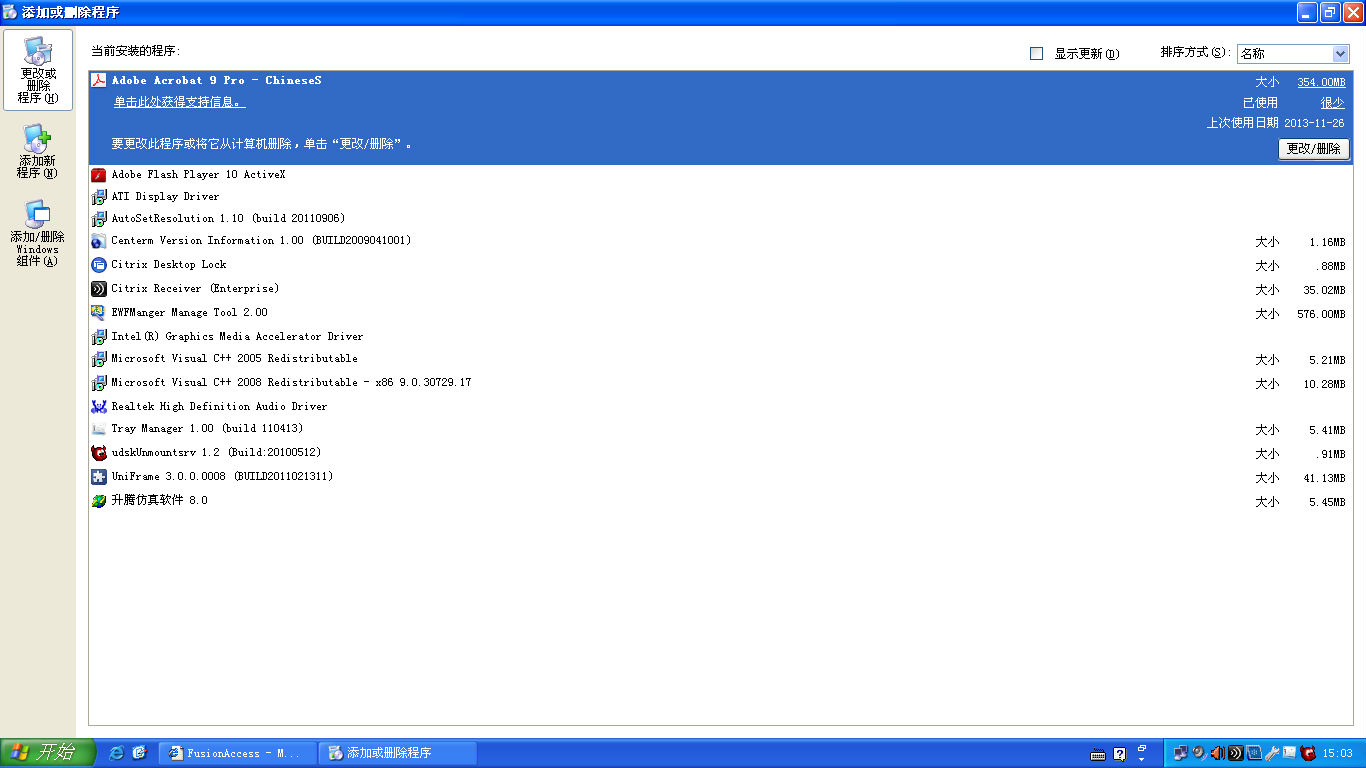Viewport: 1366px width, 768px height.
Task: Click the AutoSetResolution 1.10 icon
Action: tap(98, 219)
